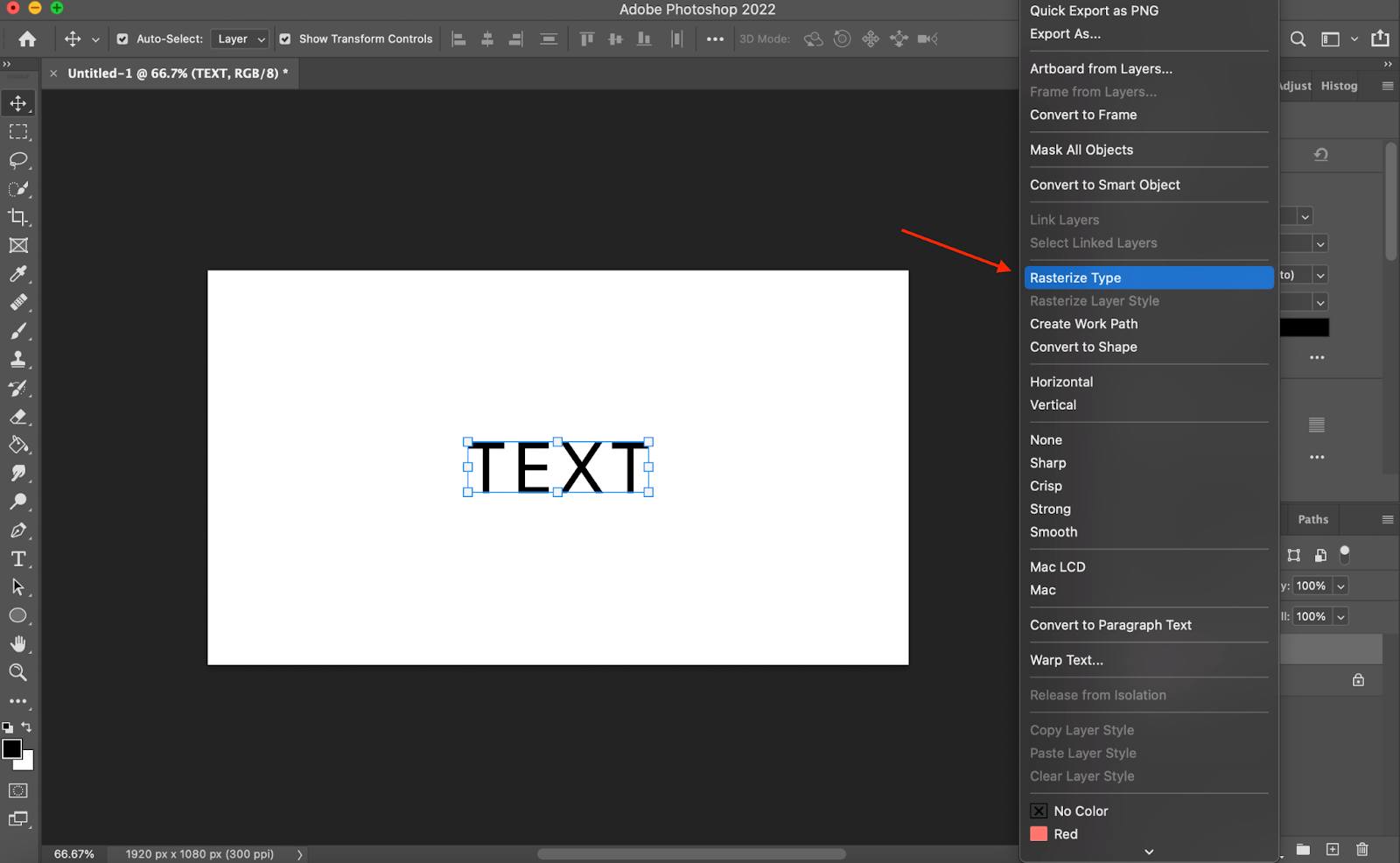Image resolution: width=1400 pixels, height=863 pixels.
Task: Choose Rasterize Type from the menu
Action: (1075, 277)
